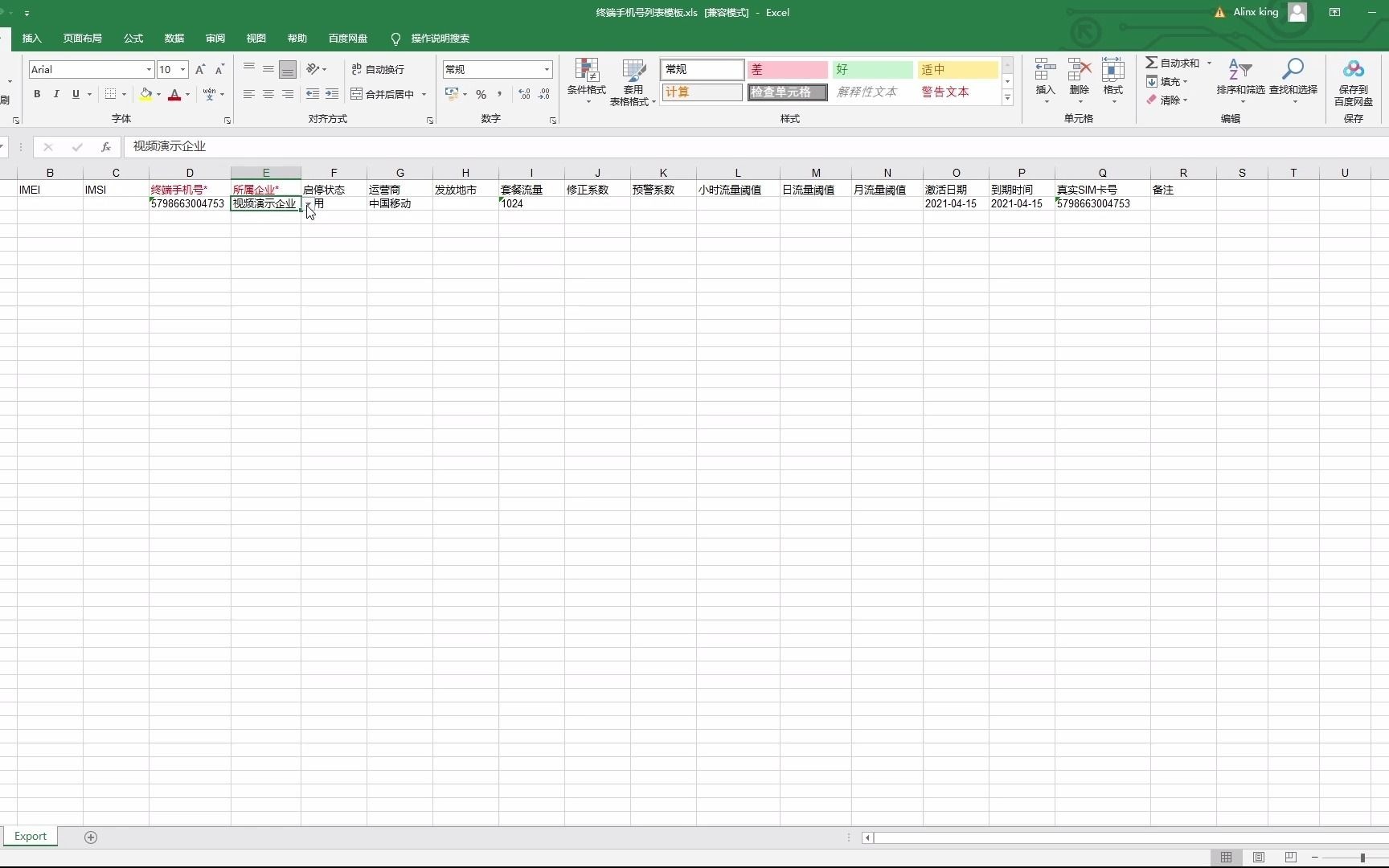
Task: Open the Data (数据) tab
Action: click(174, 39)
